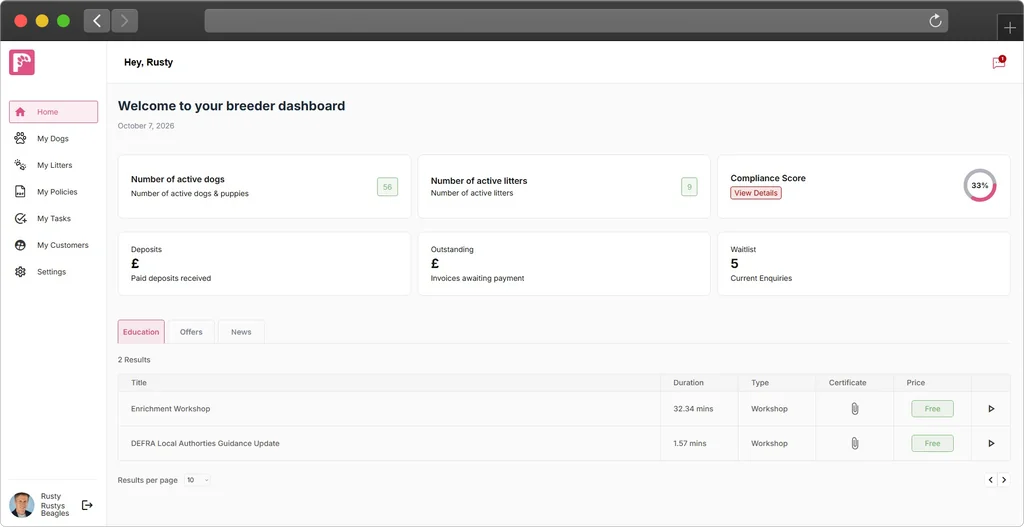
Task: Click the browser forward arrow
Action: 124,21
